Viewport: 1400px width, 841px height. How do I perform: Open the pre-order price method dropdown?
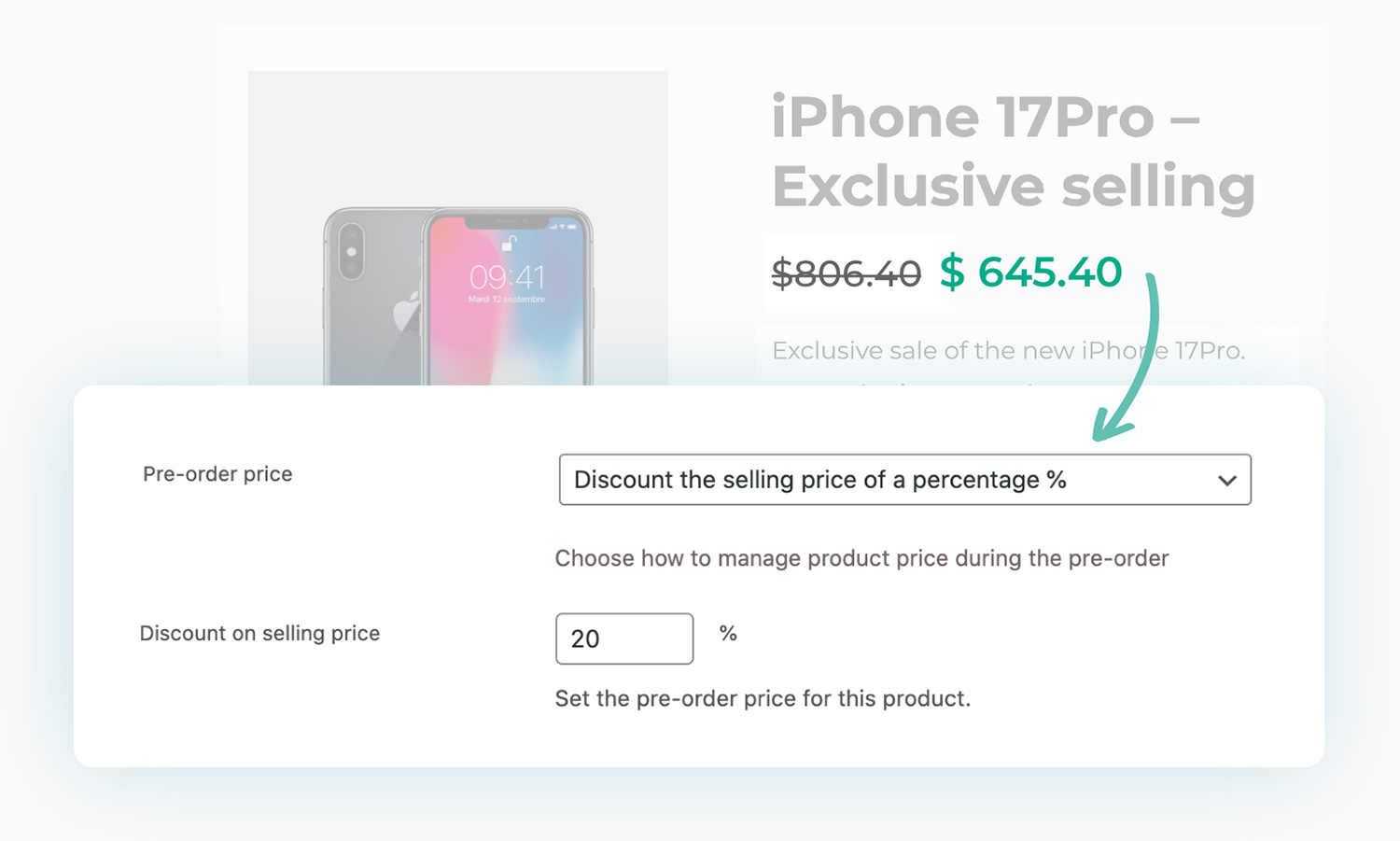click(x=904, y=480)
